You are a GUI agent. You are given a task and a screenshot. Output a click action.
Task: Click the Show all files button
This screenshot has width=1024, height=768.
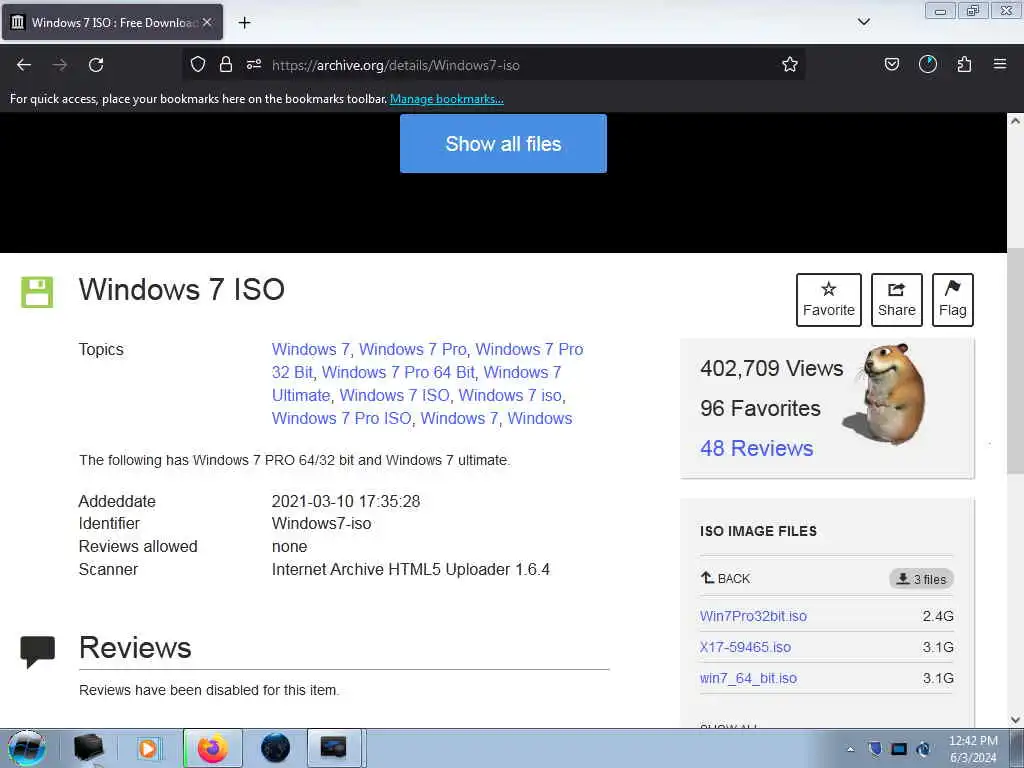503,144
